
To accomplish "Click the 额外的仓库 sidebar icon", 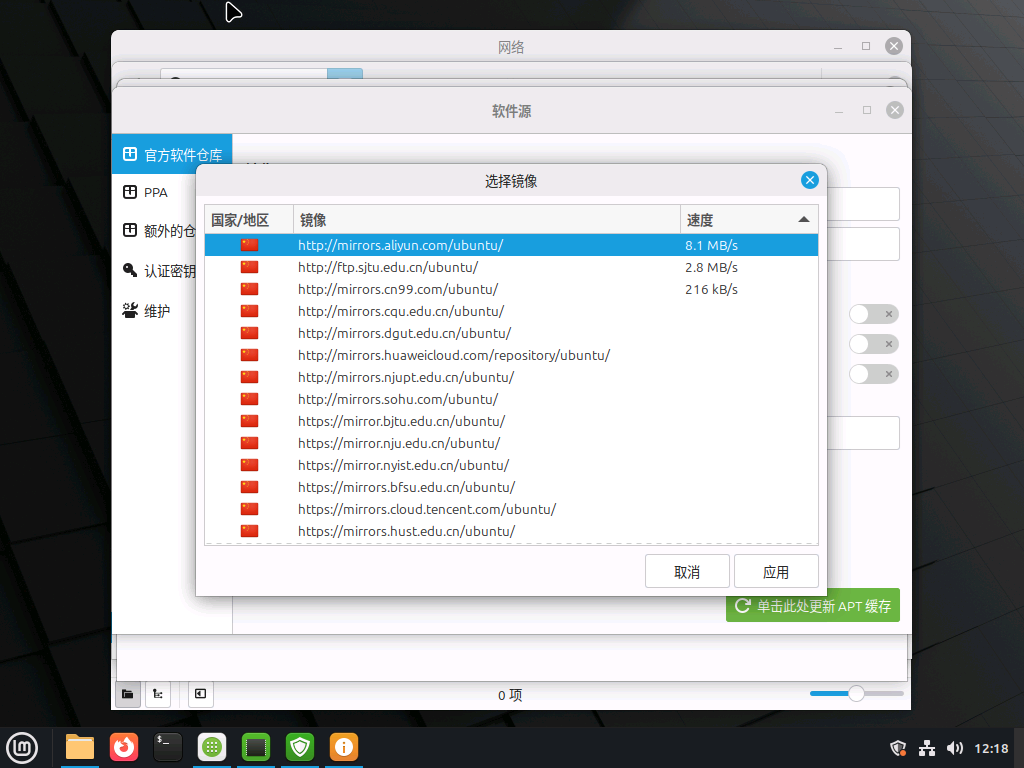I will (130, 230).
